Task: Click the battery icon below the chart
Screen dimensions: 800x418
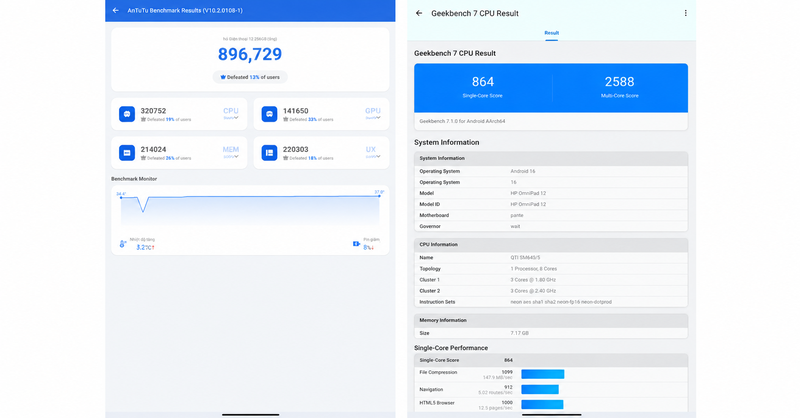Action: (x=356, y=244)
